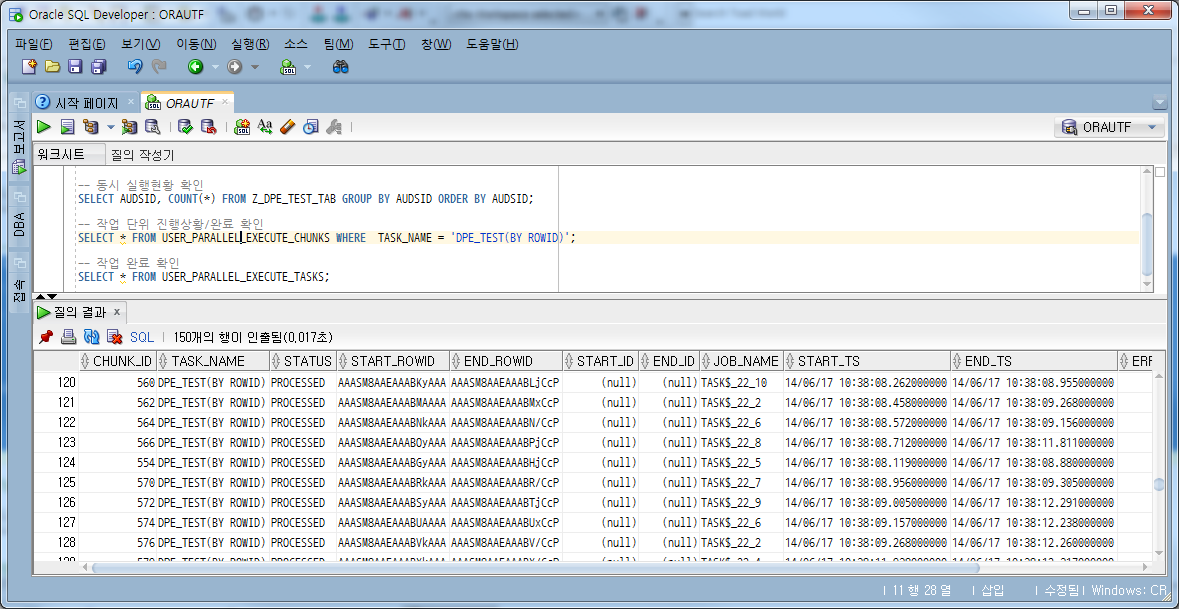
Task: Click the Unshared SQL Worksheet icon
Action: click(x=241, y=127)
